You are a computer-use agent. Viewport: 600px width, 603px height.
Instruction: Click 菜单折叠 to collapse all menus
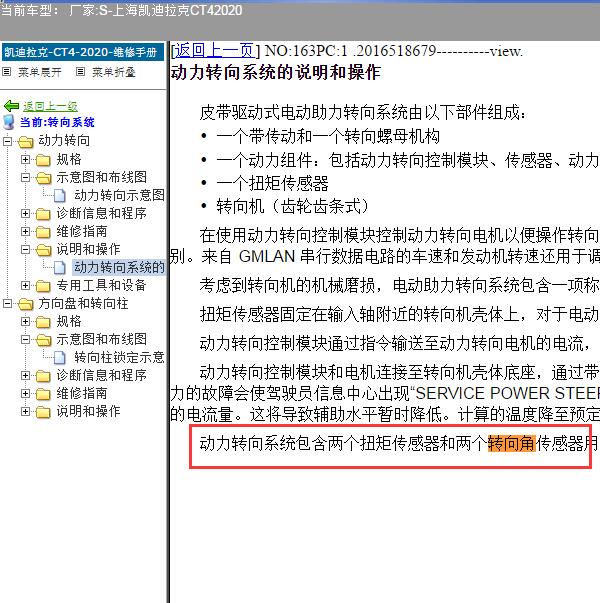coord(114,72)
